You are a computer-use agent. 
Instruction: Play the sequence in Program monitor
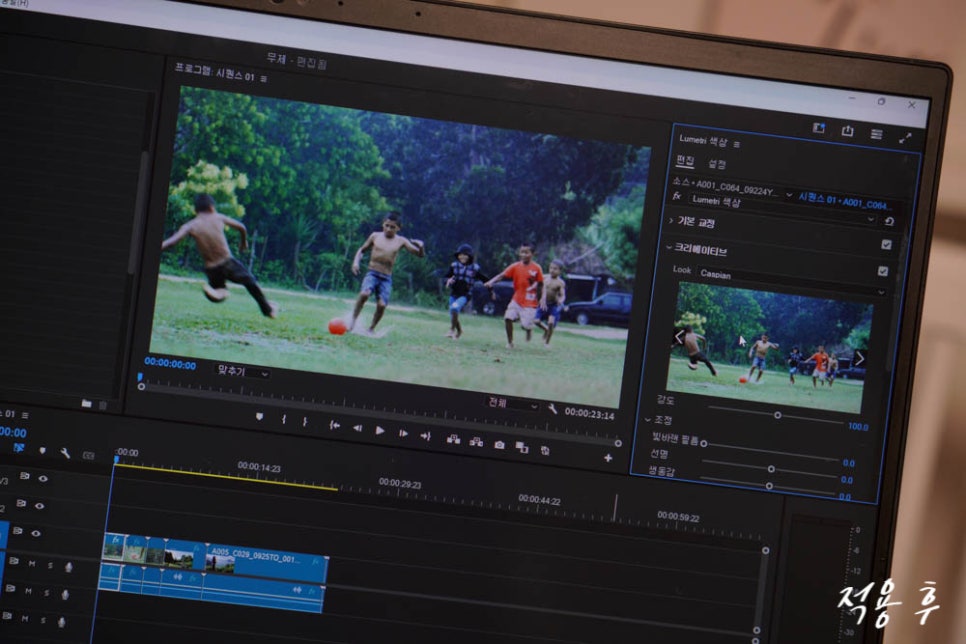[x=380, y=430]
